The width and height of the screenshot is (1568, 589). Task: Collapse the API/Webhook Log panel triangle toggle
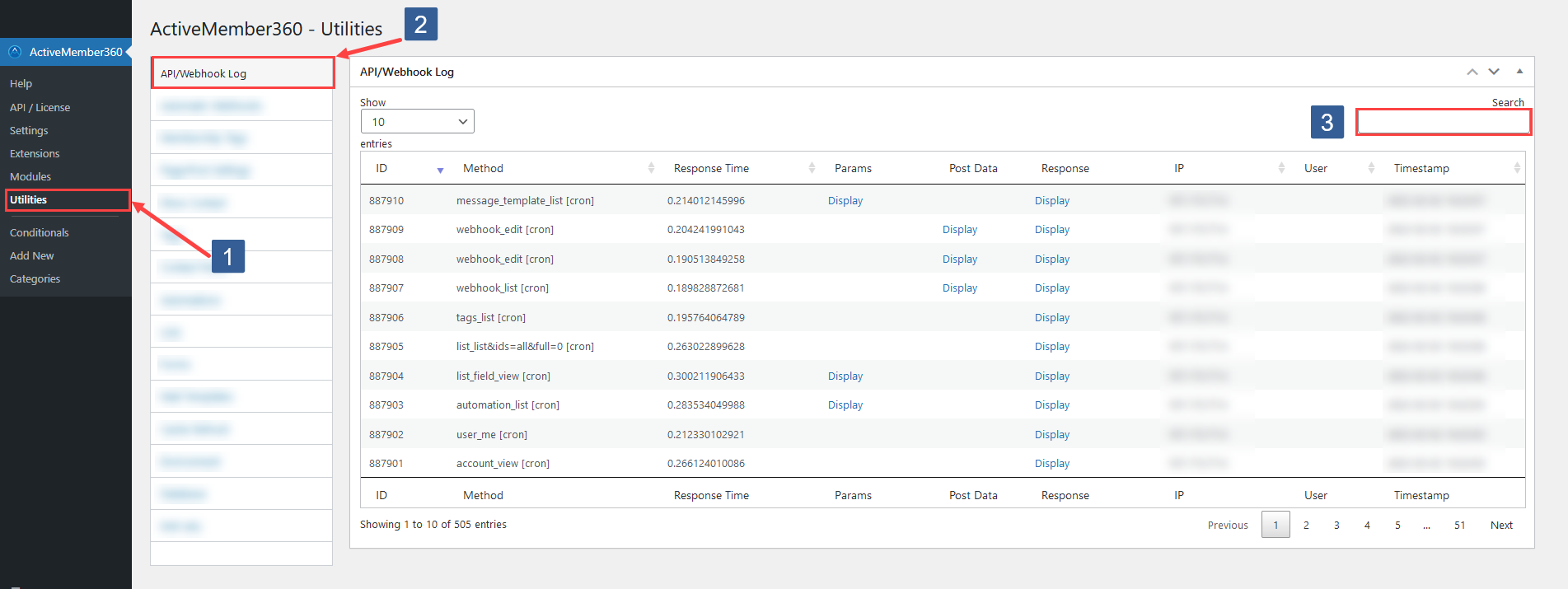pyautogui.click(x=1519, y=72)
